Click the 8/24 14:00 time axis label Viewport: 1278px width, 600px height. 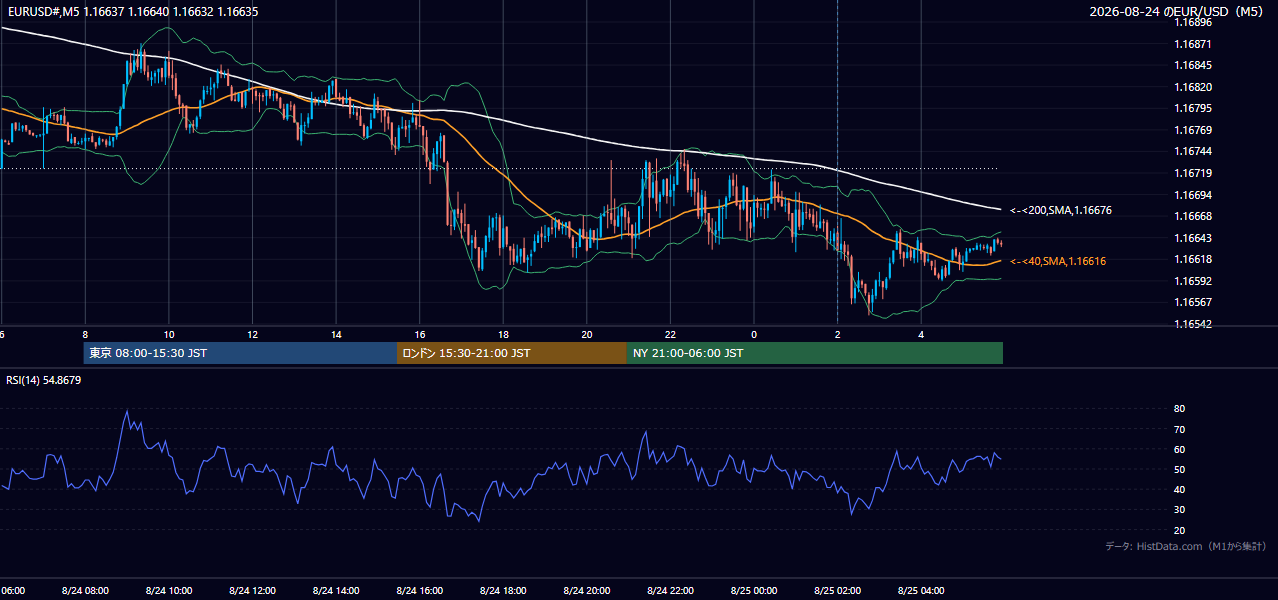tap(336, 590)
